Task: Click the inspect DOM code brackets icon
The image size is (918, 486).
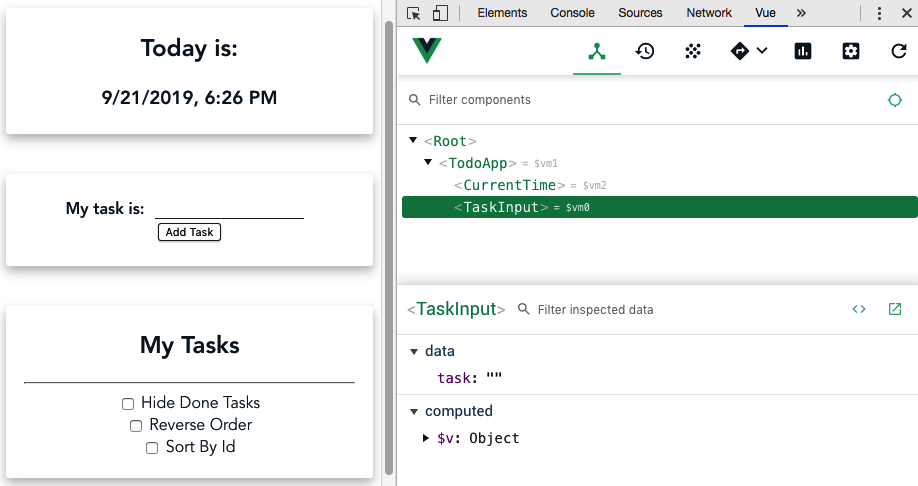Action: 859,309
